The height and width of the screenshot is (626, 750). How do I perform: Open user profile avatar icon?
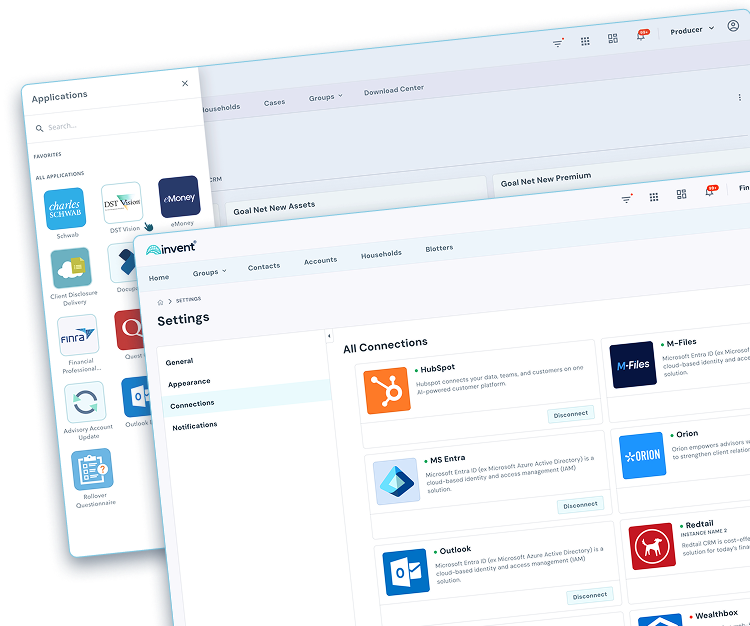733,27
